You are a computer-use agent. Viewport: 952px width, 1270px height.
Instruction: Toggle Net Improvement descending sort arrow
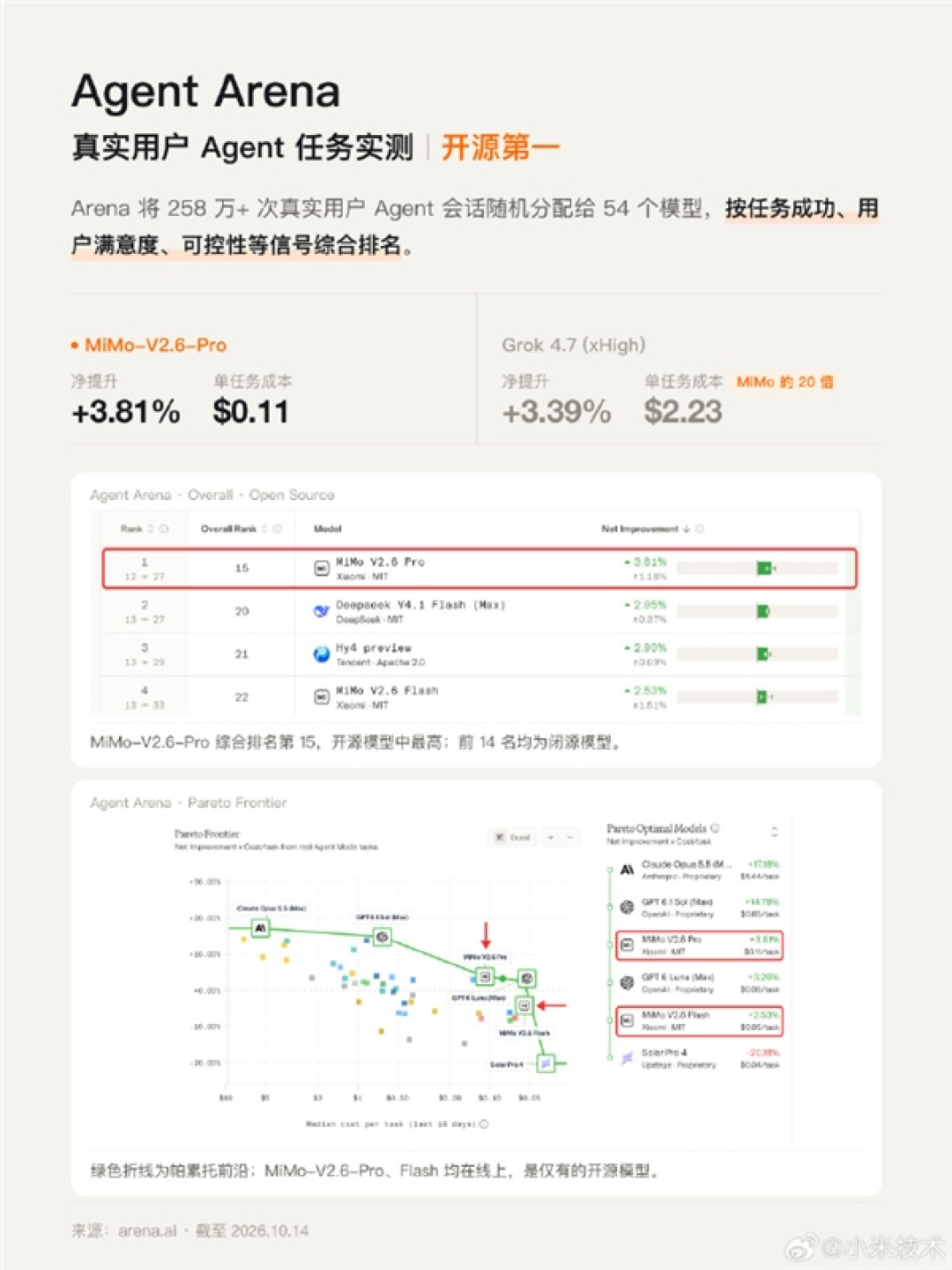(x=687, y=529)
